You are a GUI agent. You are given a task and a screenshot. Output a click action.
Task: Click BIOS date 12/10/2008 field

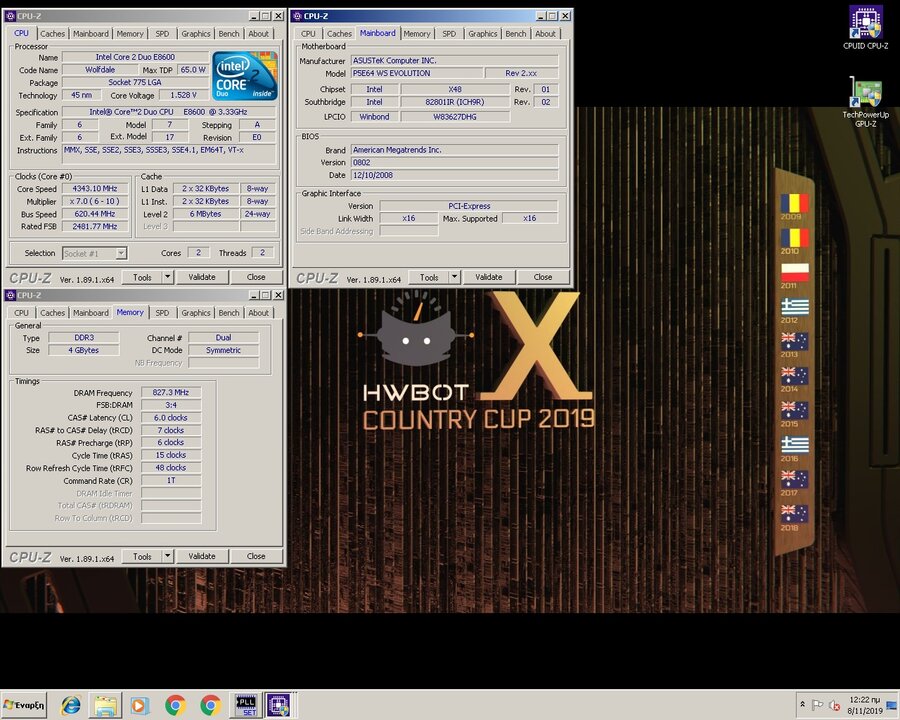coord(454,175)
